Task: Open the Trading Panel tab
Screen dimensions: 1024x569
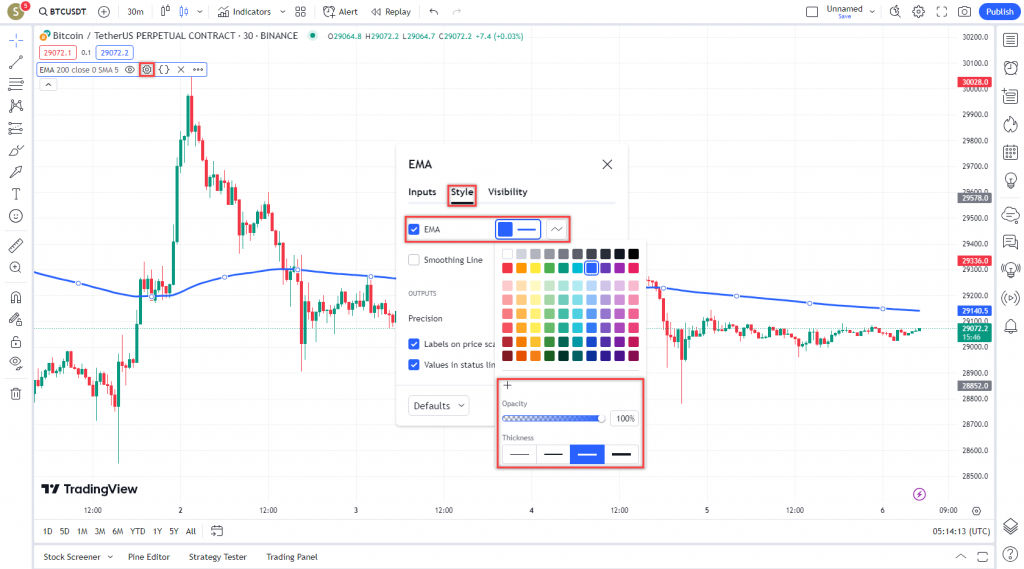Action: tap(292, 557)
